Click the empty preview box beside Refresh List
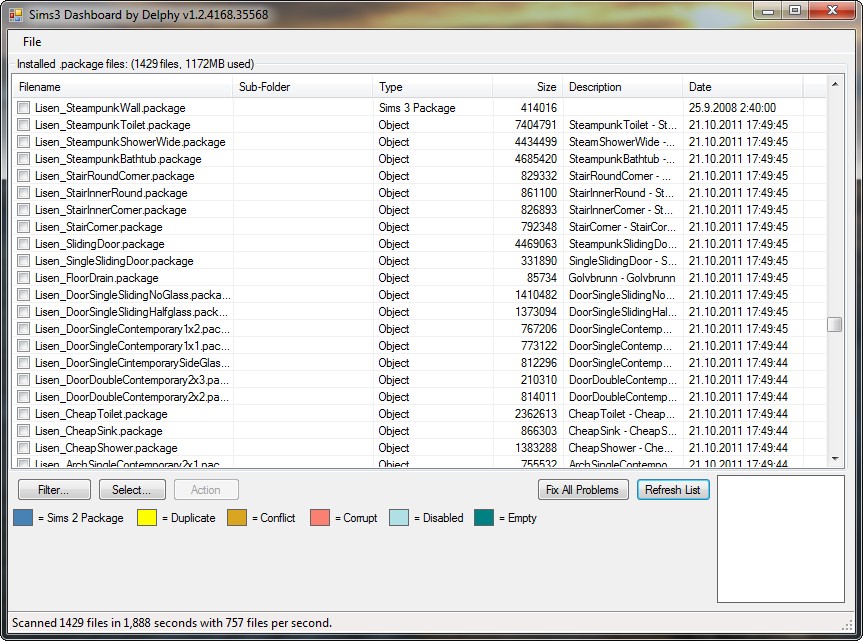The height and width of the screenshot is (641, 863). coord(780,539)
